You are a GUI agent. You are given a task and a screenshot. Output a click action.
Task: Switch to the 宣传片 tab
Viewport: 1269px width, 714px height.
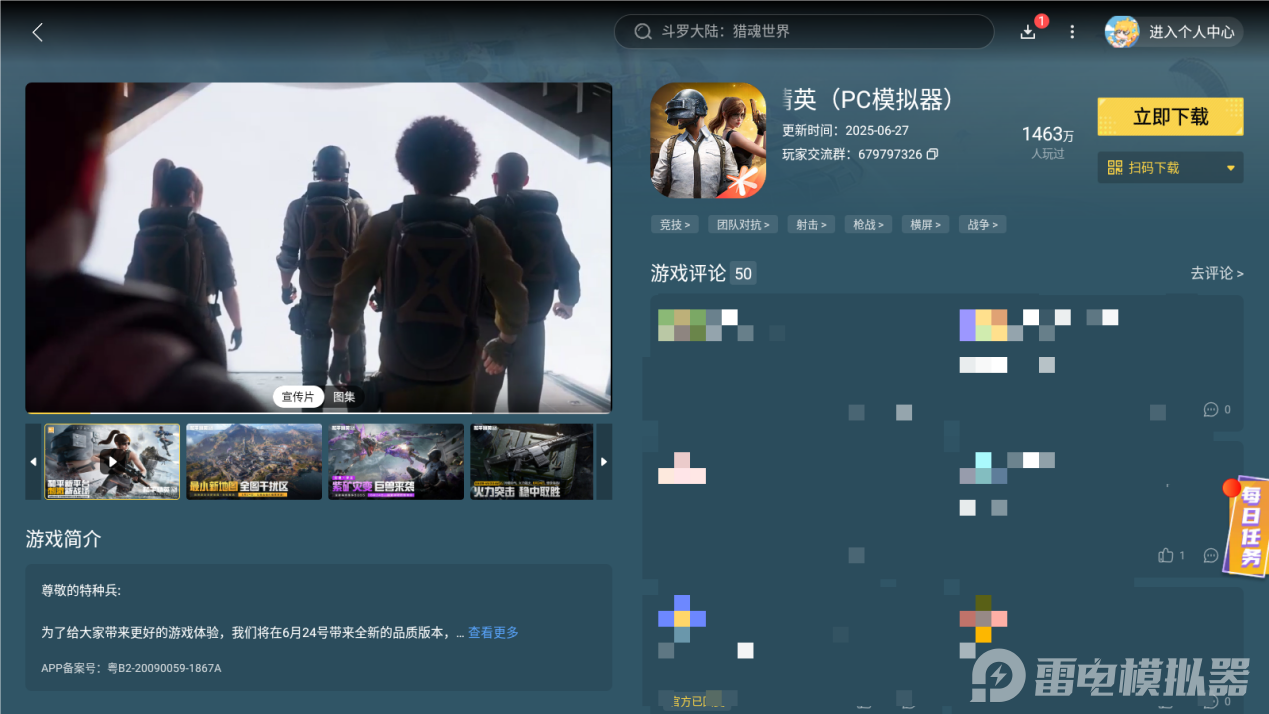[297, 396]
